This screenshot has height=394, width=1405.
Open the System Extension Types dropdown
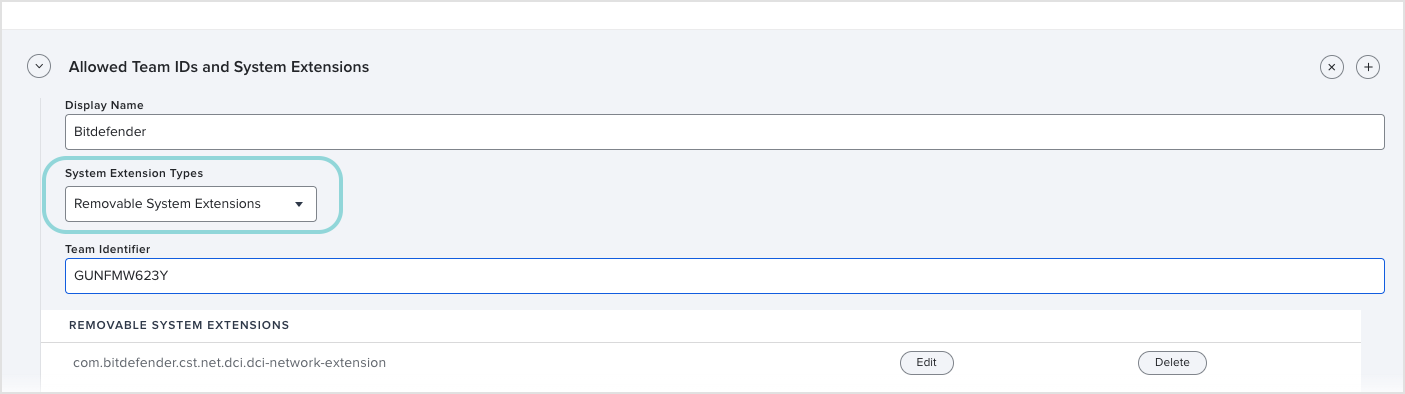click(x=191, y=204)
